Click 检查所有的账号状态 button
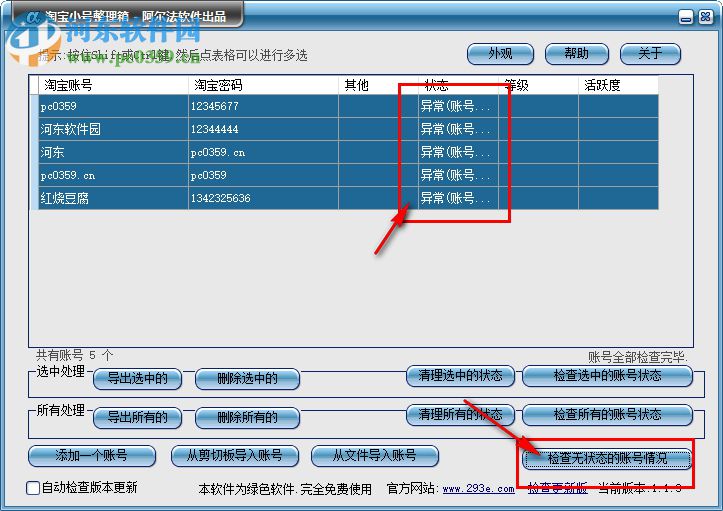 pyautogui.click(x=607, y=415)
